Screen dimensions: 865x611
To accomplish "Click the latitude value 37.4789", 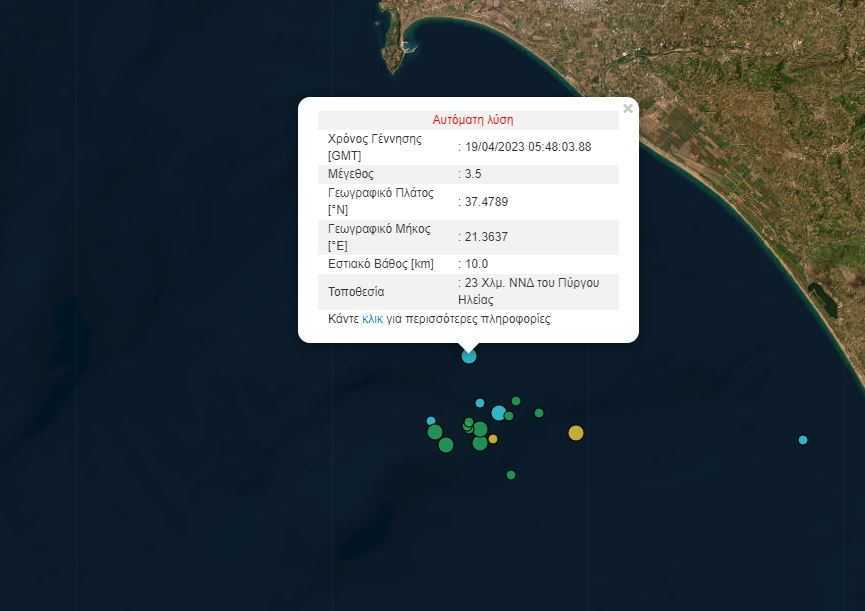I will click(x=486, y=202).
